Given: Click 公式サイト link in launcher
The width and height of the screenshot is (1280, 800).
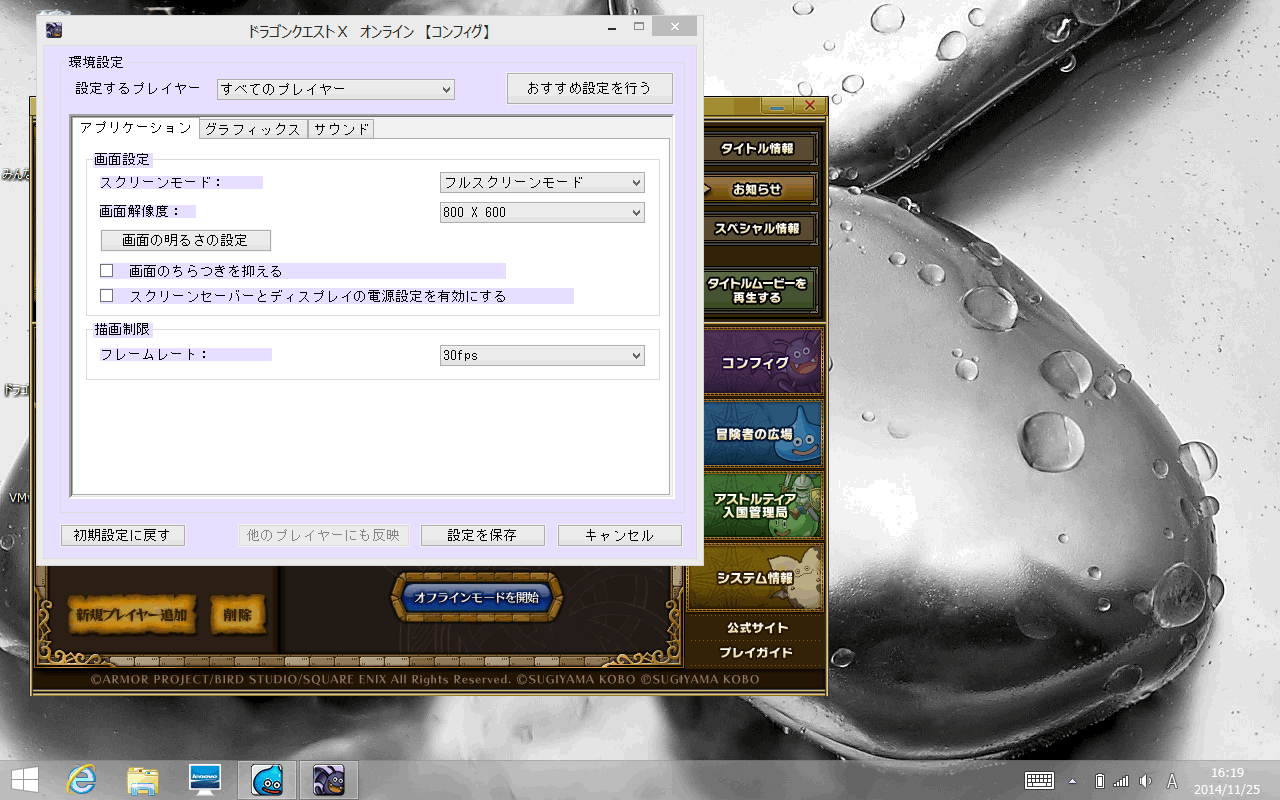Looking at the screenshot, I should 757,628.
